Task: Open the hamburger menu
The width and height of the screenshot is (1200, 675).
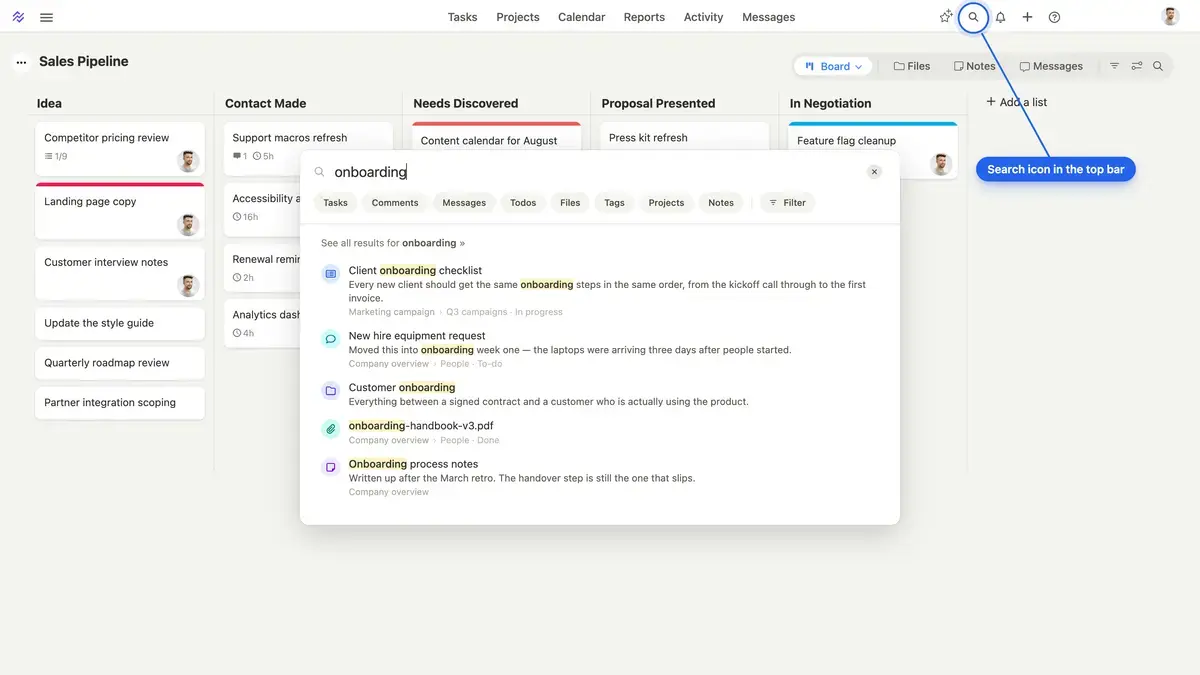Action: [x=46, y=17]
